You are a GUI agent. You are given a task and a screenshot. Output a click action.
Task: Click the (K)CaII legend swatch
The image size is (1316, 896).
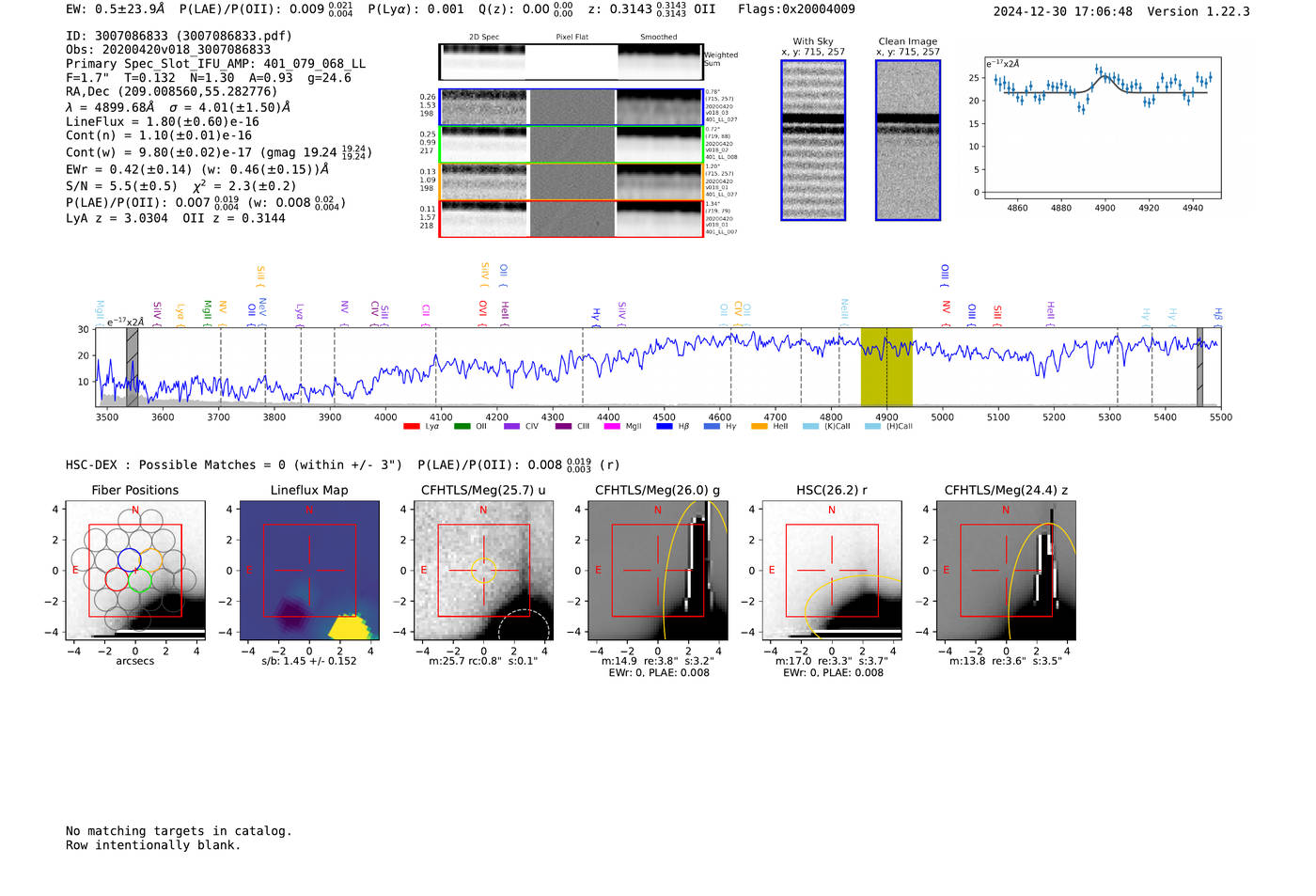click(810, 427)
